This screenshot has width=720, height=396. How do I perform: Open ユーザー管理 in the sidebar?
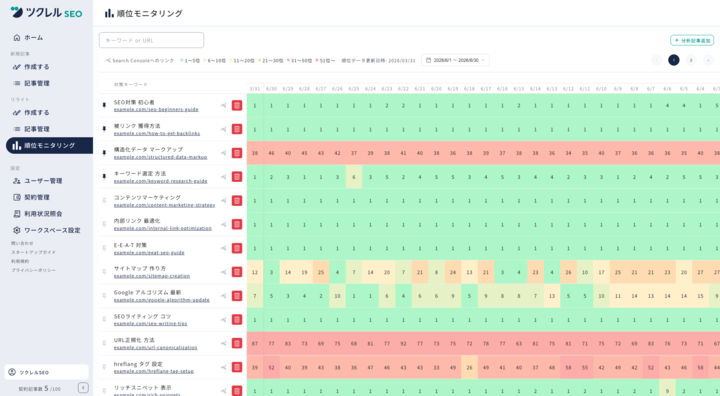[38, 181]
